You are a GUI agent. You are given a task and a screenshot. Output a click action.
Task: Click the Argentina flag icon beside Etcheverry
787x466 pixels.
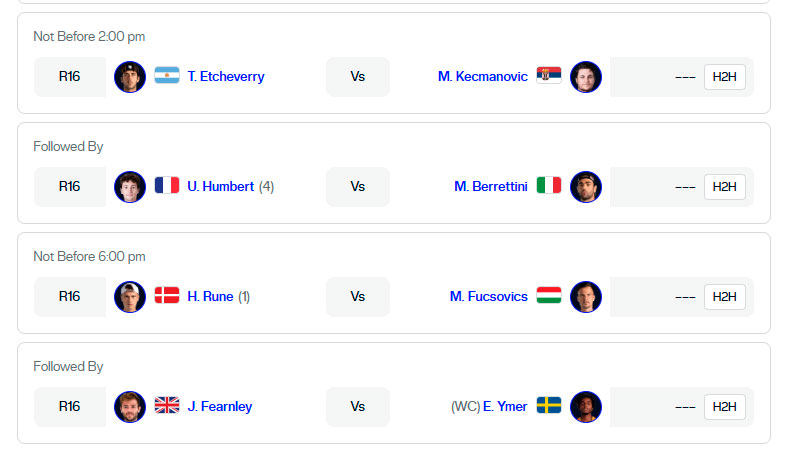click(167, 76)
